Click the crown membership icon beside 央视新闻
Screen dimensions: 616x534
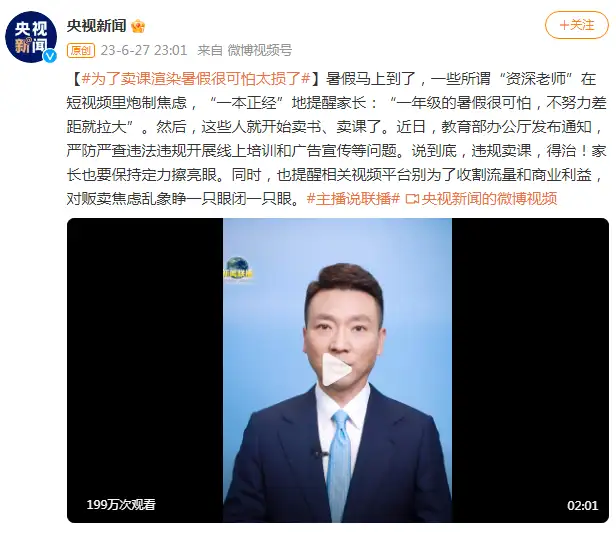coord(138,26)
